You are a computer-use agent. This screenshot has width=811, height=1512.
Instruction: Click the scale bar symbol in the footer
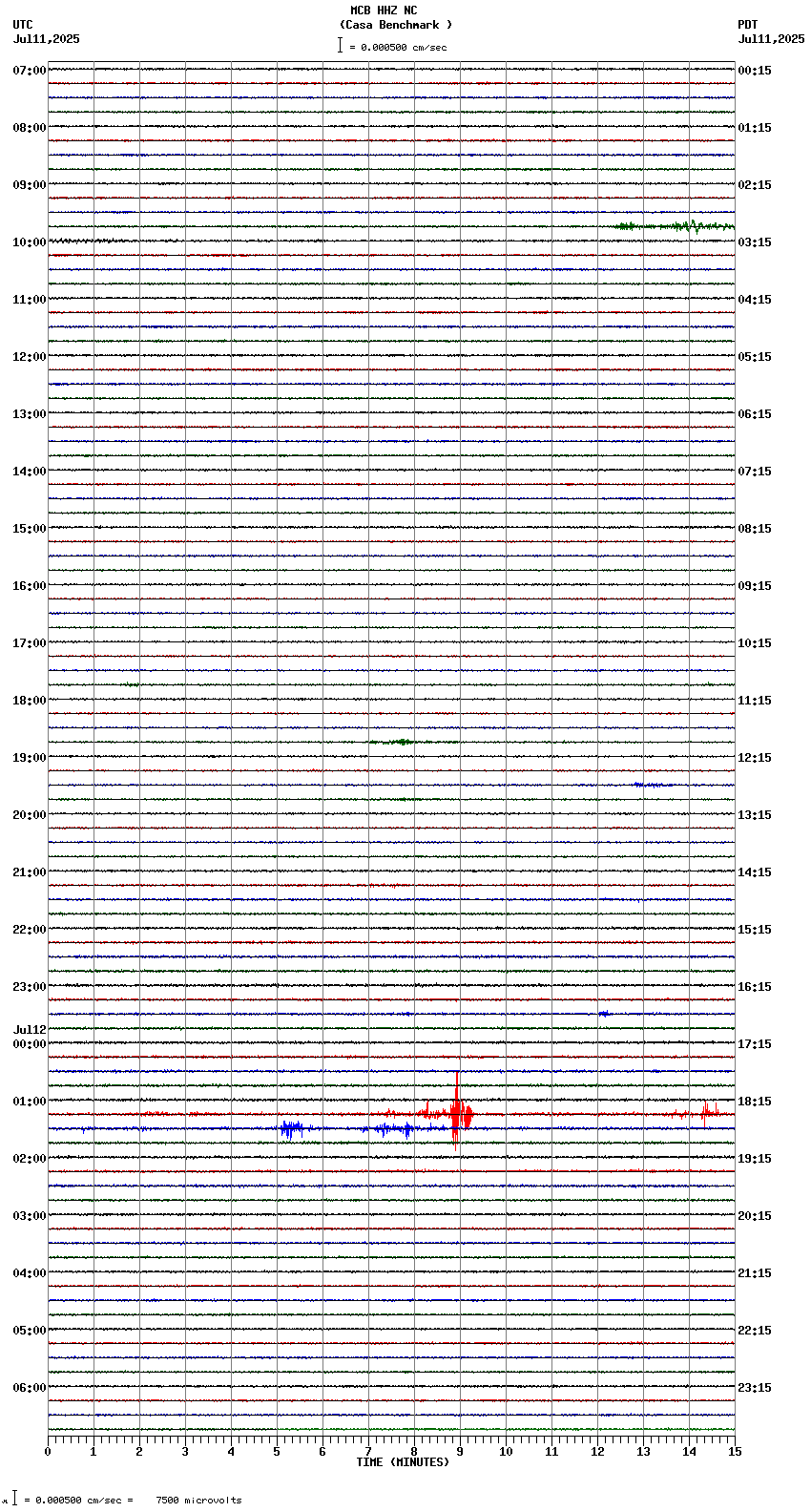pyautogui.click(x=14, y=1499)
